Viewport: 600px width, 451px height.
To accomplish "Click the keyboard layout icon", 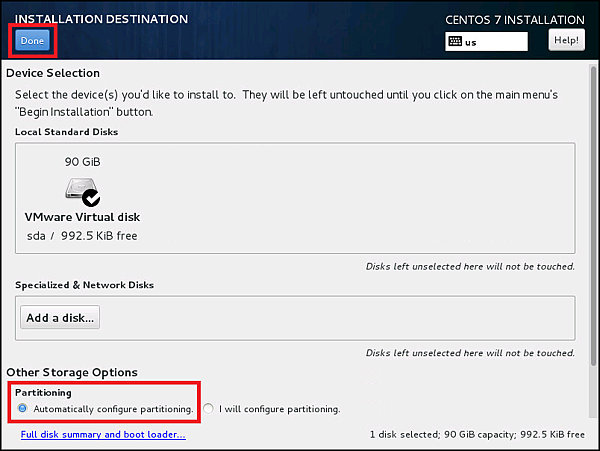I will 455,41.
